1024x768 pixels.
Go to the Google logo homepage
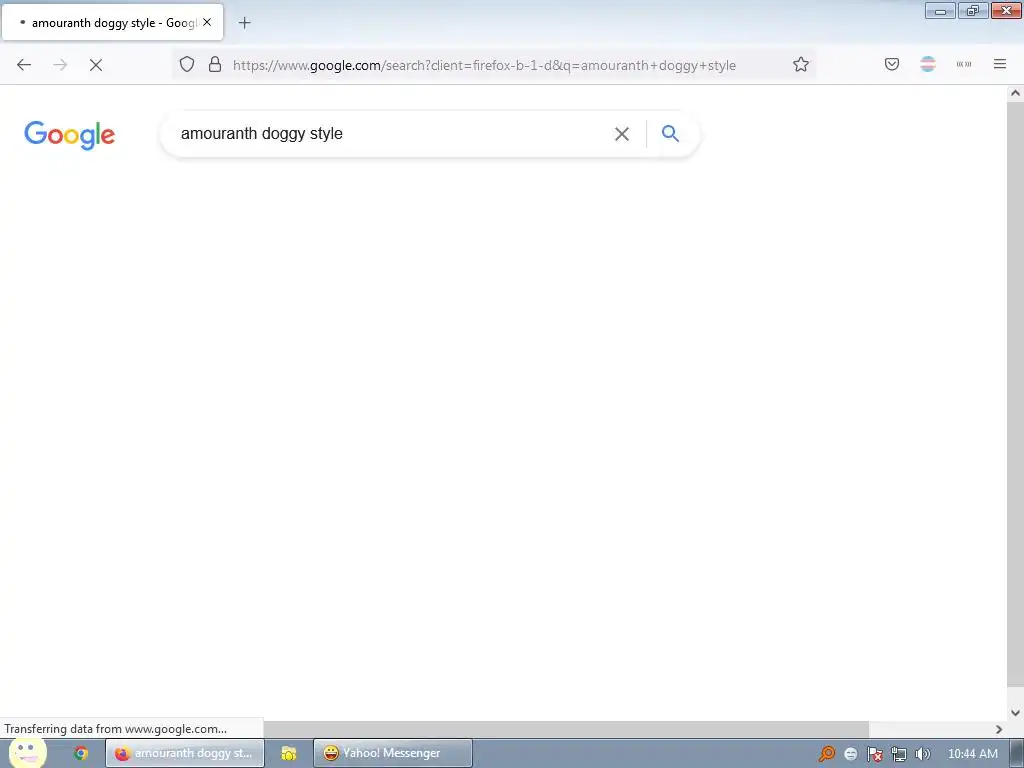(x=69, y=135)
